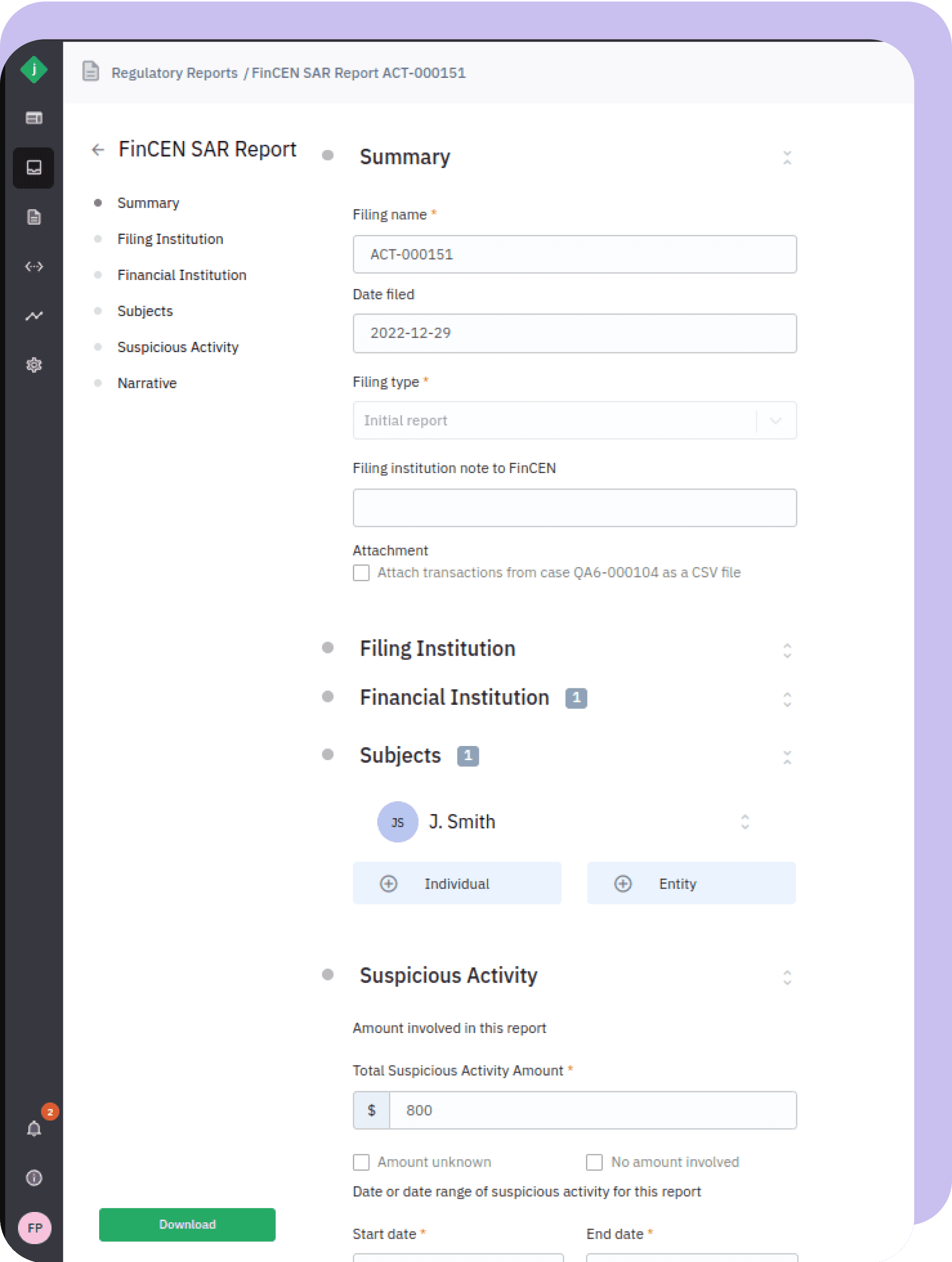Image resolution: width=952 pixels, height=1262 pixels.
Task: Open the analytics line chart icon
Action: [34, 315]
